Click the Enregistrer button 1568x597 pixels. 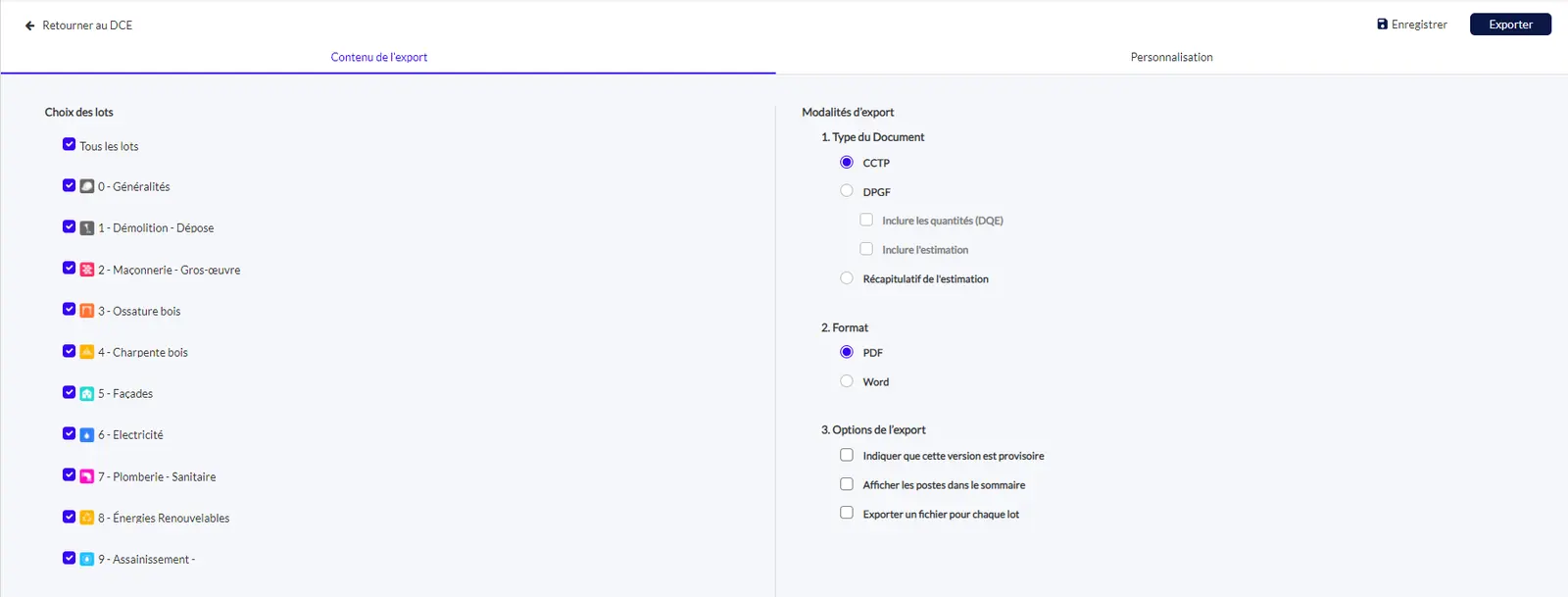[1412, 25]
